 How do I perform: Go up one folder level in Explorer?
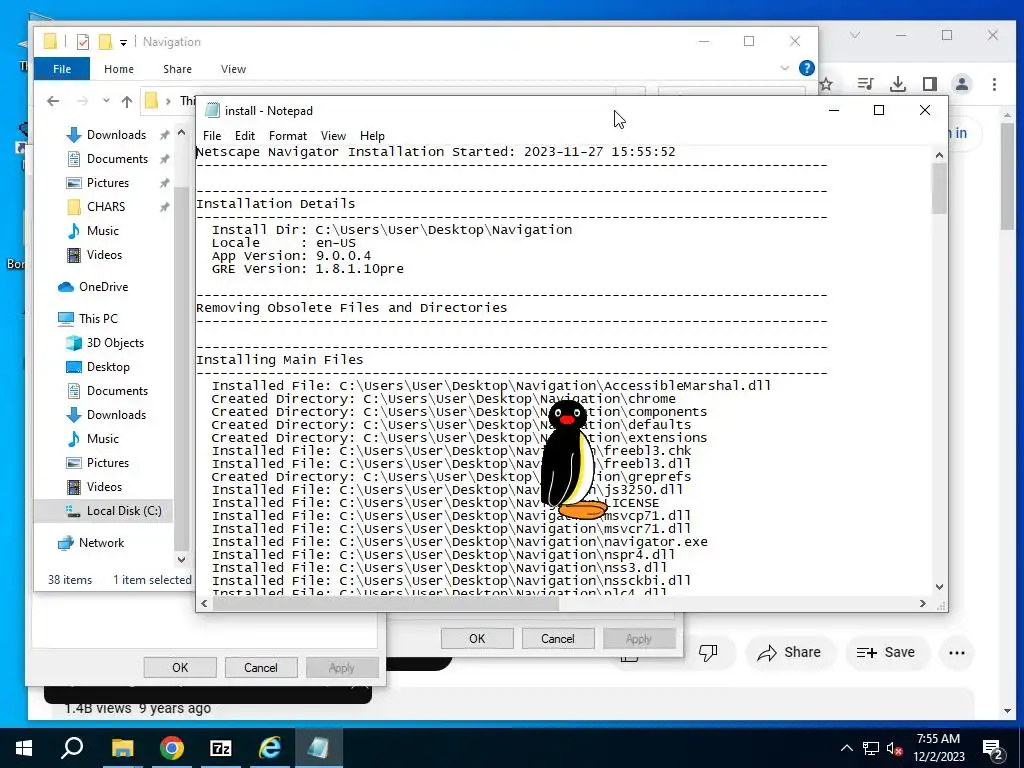[x=127, y=101]
